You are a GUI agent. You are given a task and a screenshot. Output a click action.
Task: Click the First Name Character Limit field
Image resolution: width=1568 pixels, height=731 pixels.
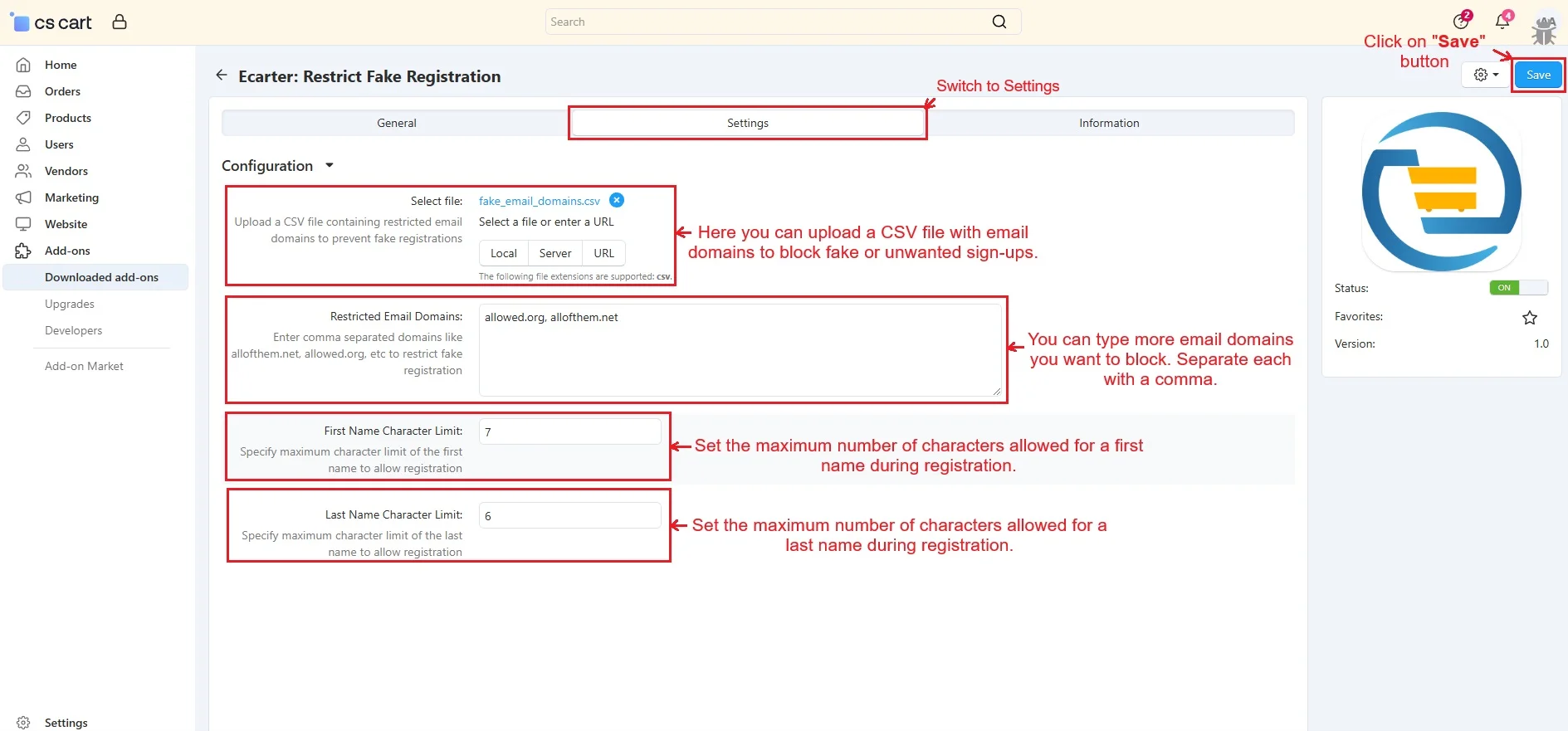(570, 431)
